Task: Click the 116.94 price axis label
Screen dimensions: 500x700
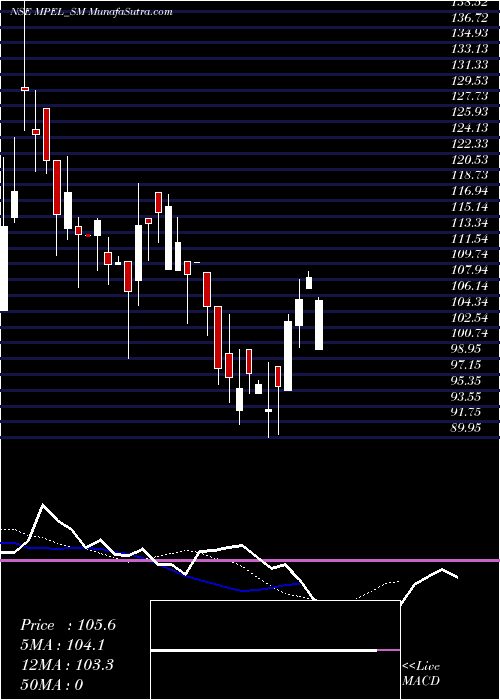Action: click(x=469, y=192)
